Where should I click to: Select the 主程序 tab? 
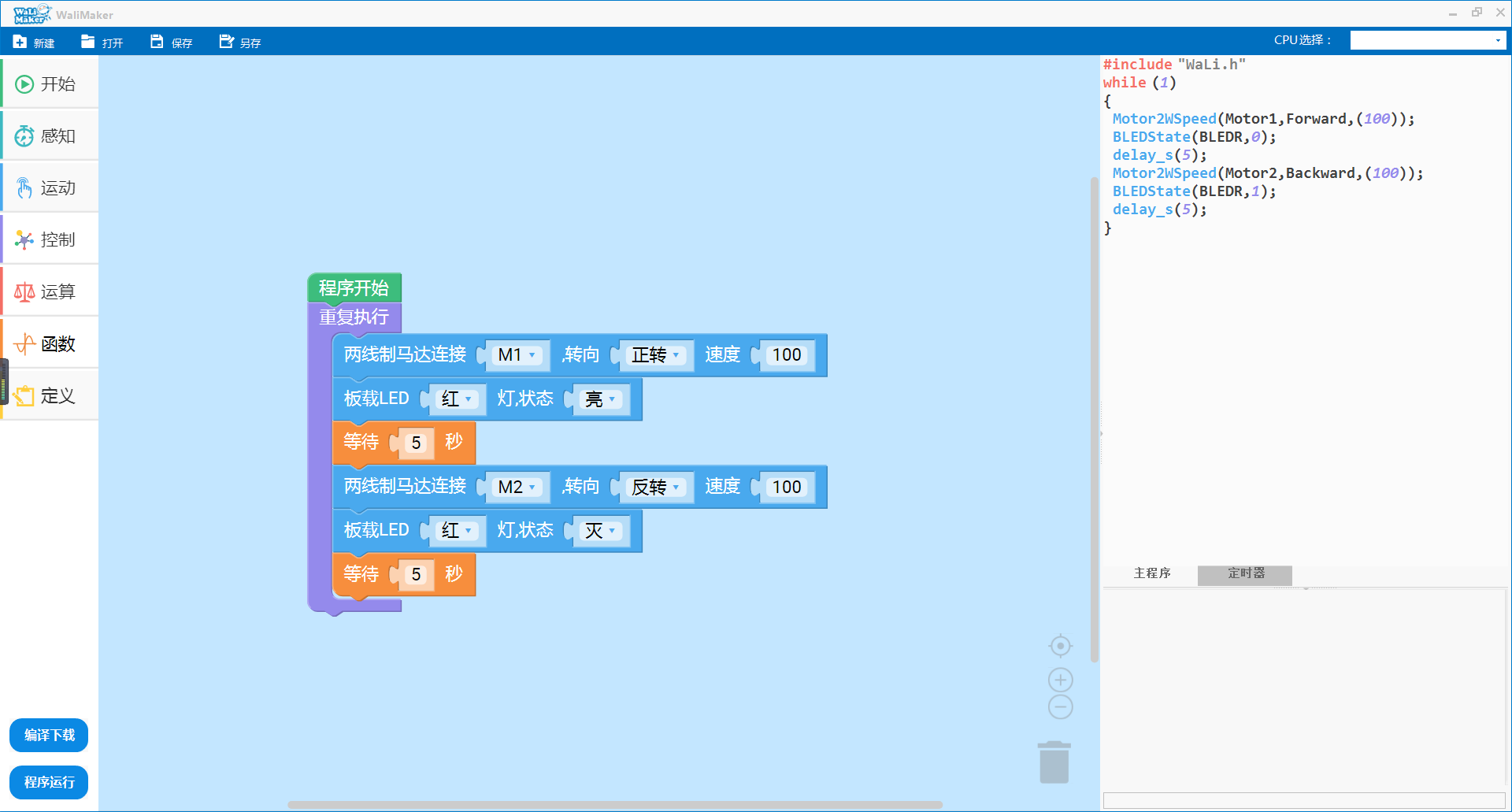[x=1151, y=573]
